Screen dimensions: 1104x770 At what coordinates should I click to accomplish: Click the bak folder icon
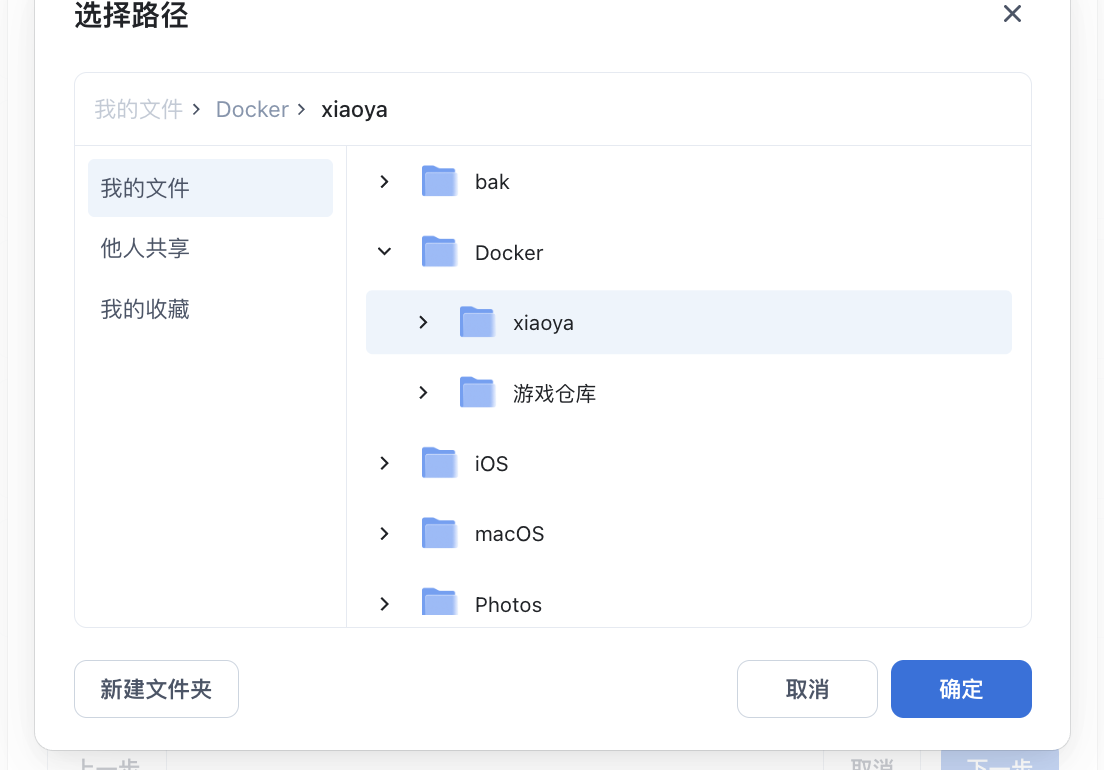439,182
